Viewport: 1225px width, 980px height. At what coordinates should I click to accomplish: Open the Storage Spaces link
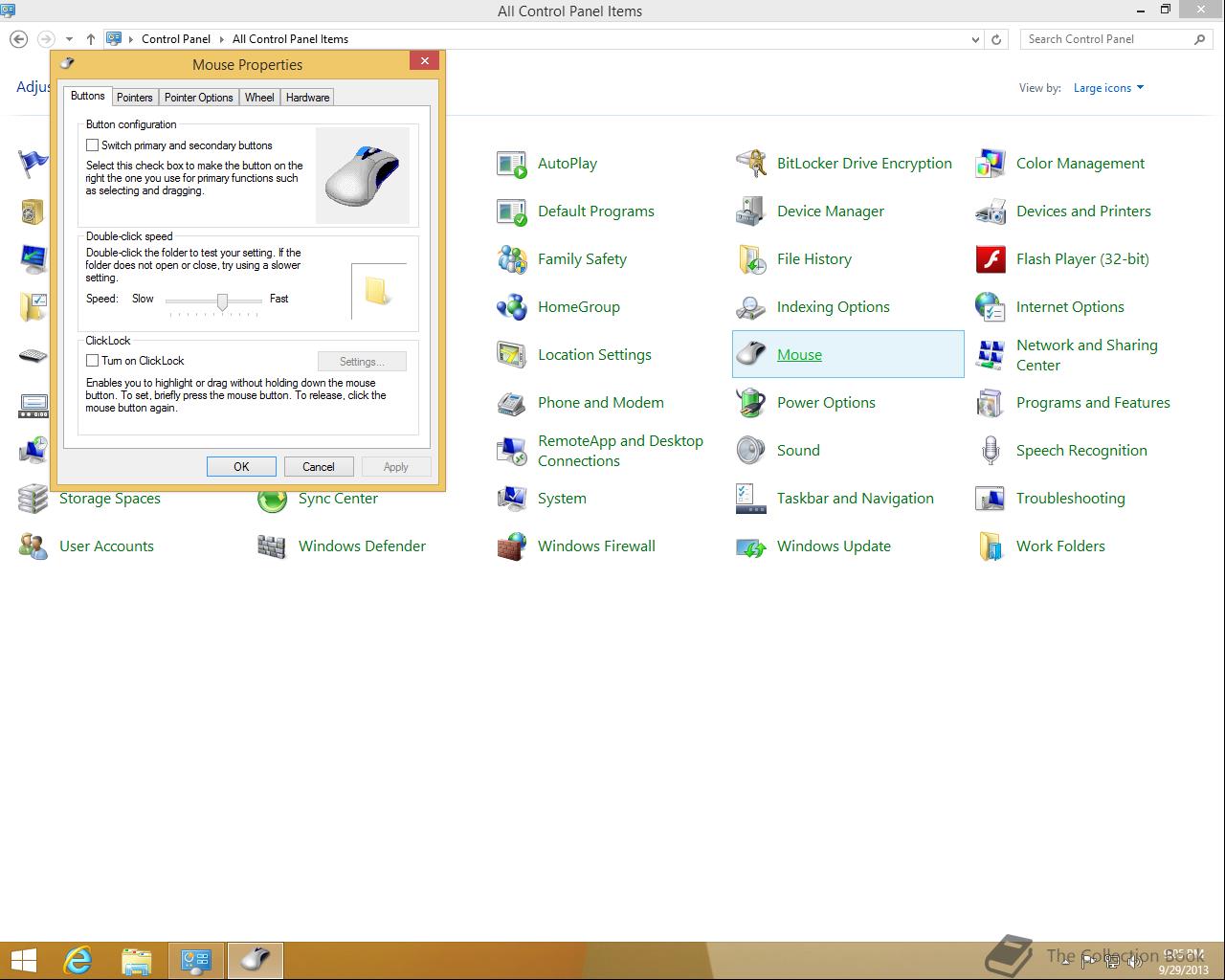[110, 500]
